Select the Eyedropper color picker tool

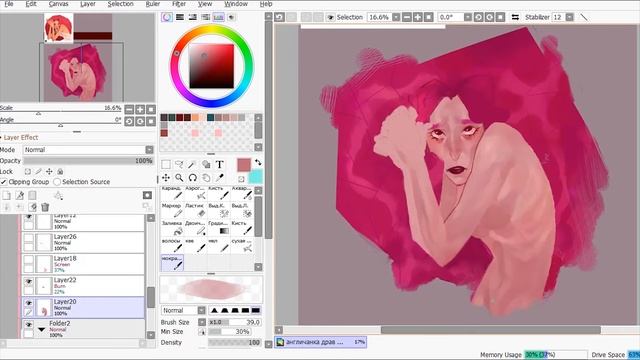(220, 178)
